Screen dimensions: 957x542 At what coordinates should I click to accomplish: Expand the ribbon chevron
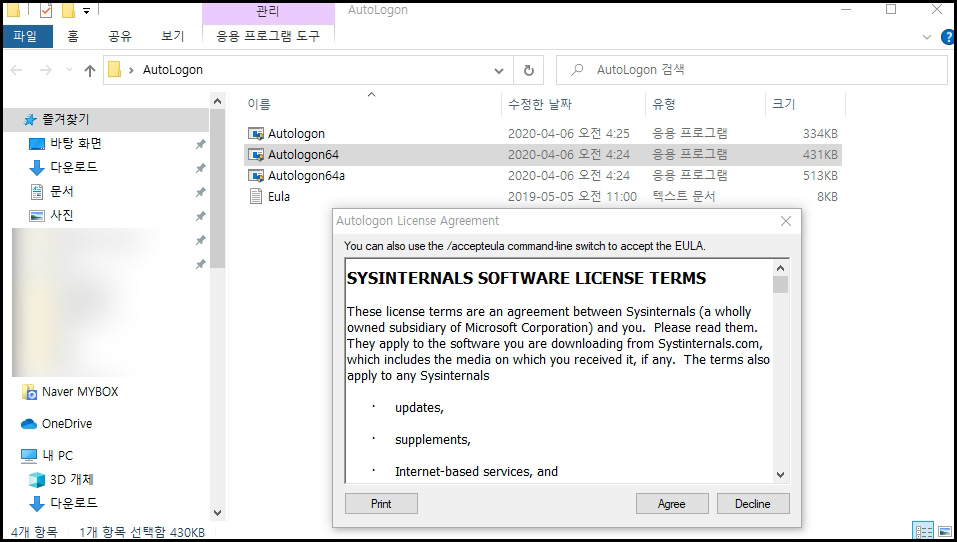point(926,37)
